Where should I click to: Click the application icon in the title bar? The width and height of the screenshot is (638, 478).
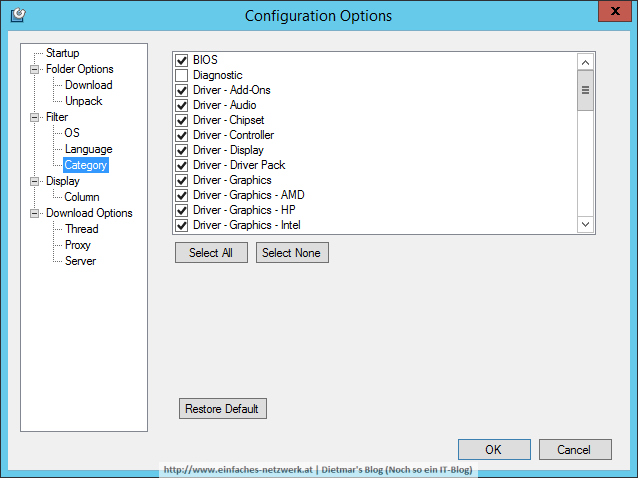coord(18,15)
